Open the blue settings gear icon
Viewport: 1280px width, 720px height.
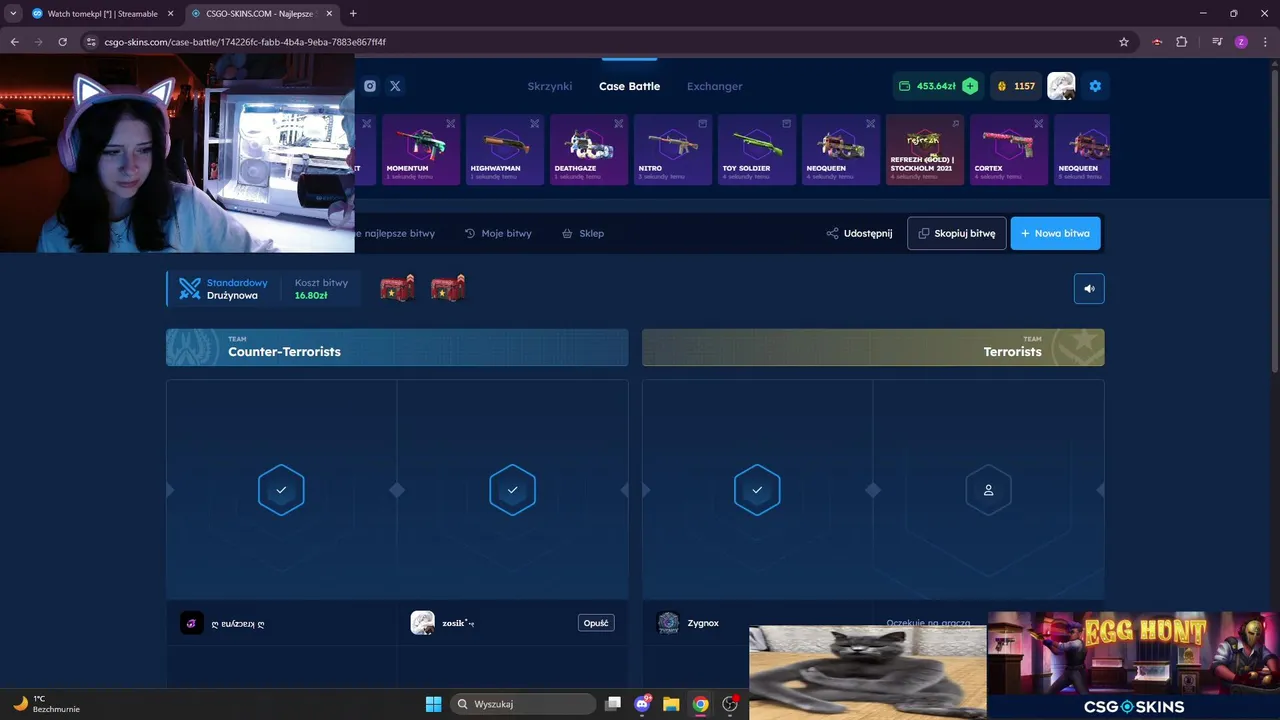coord(1095,86)
